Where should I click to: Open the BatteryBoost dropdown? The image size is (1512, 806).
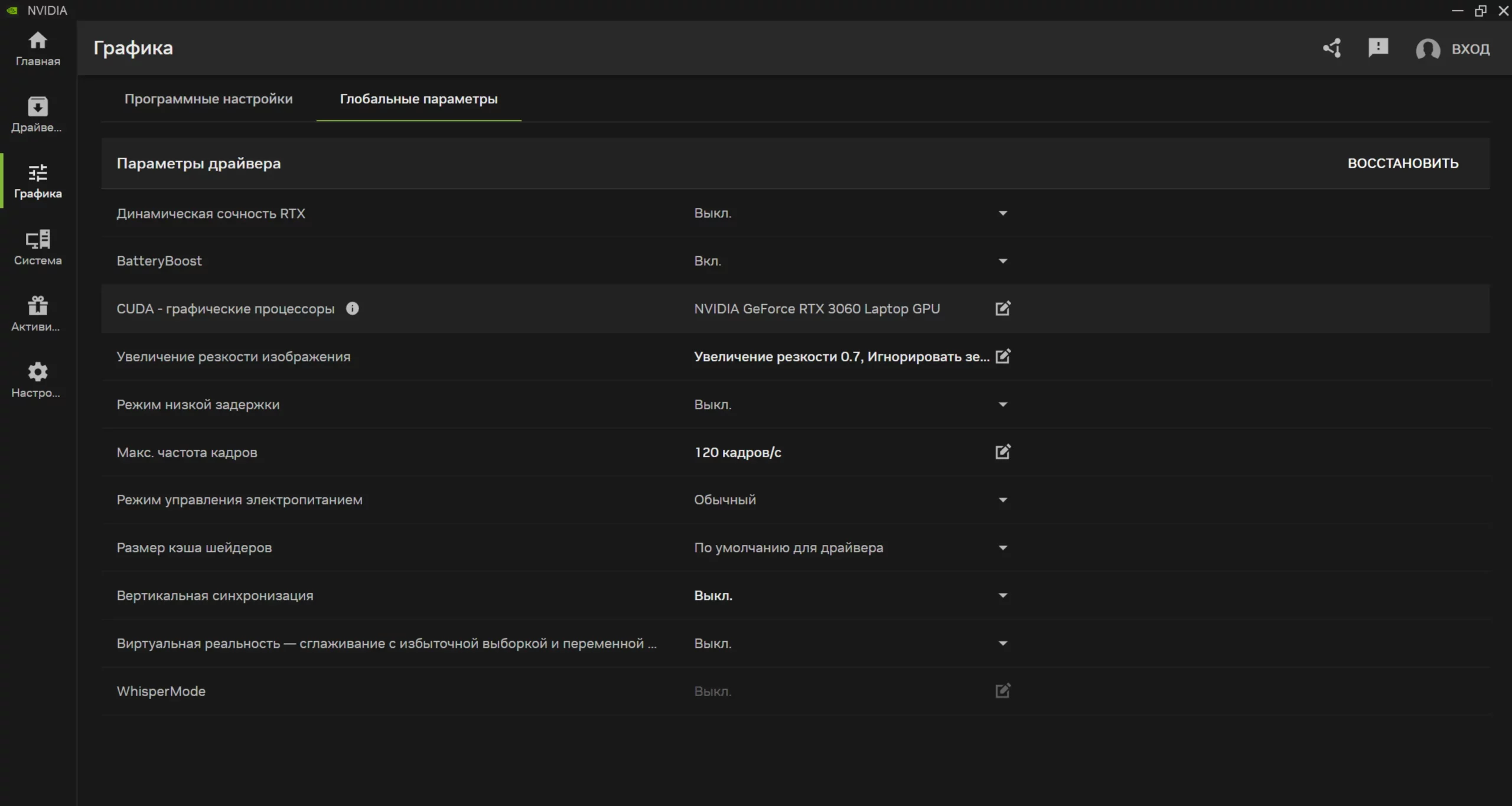pyautogui.click(x=1002, y=261)
